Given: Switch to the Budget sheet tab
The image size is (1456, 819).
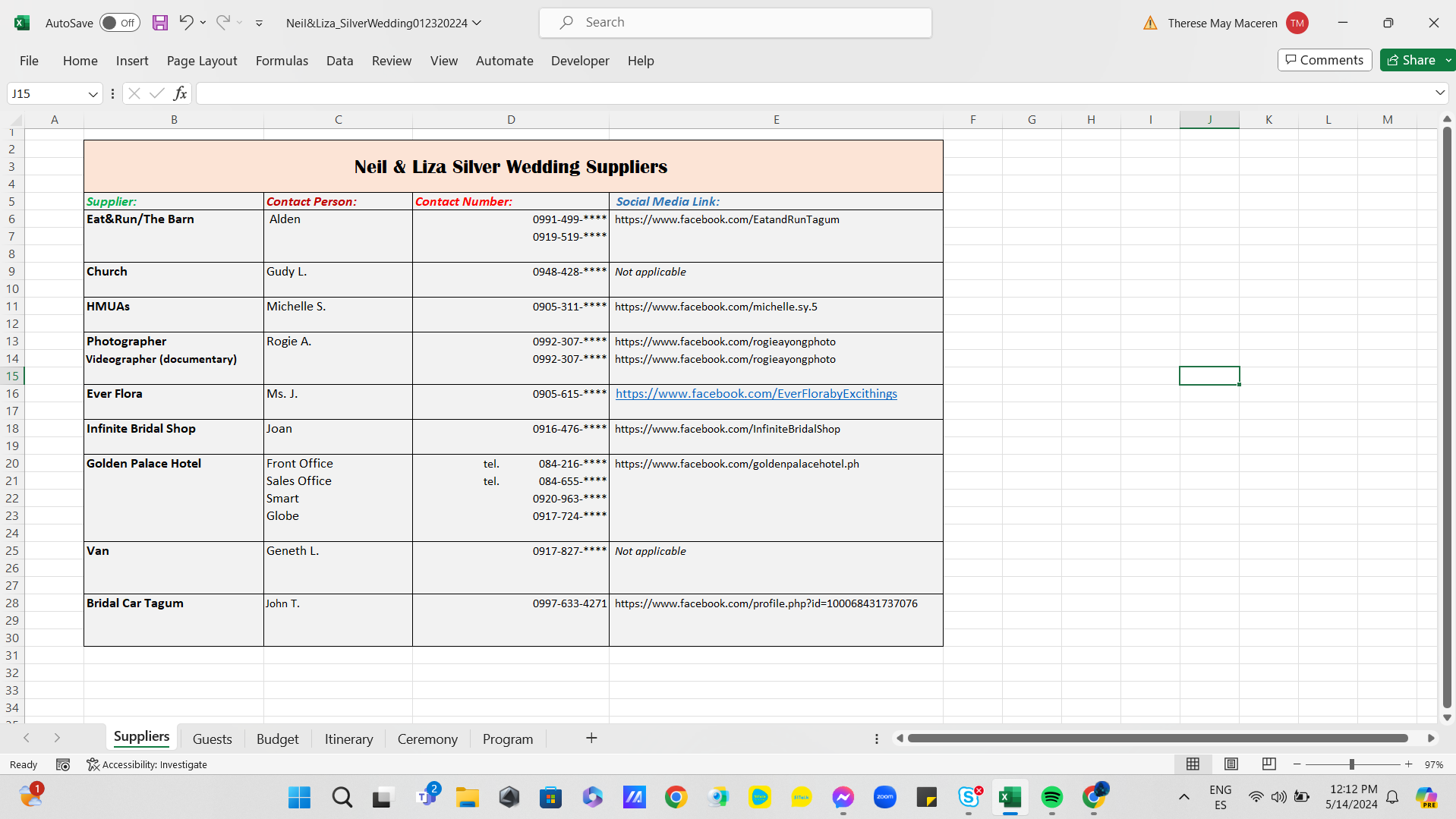Looking at the screenshot, I should point(278,739).
